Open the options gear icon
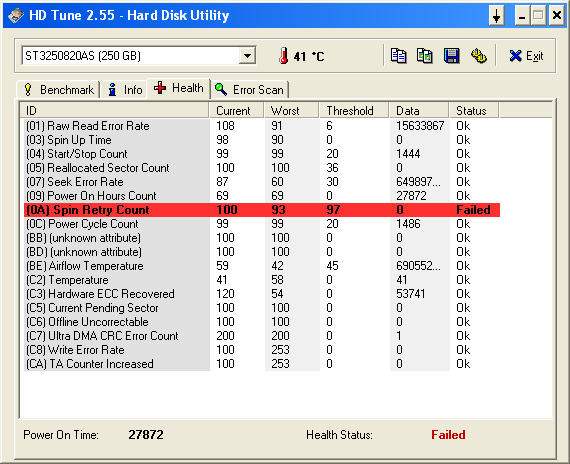Image resolution: width=570 pixels, height=464 pixels. (x=479, y=56)
